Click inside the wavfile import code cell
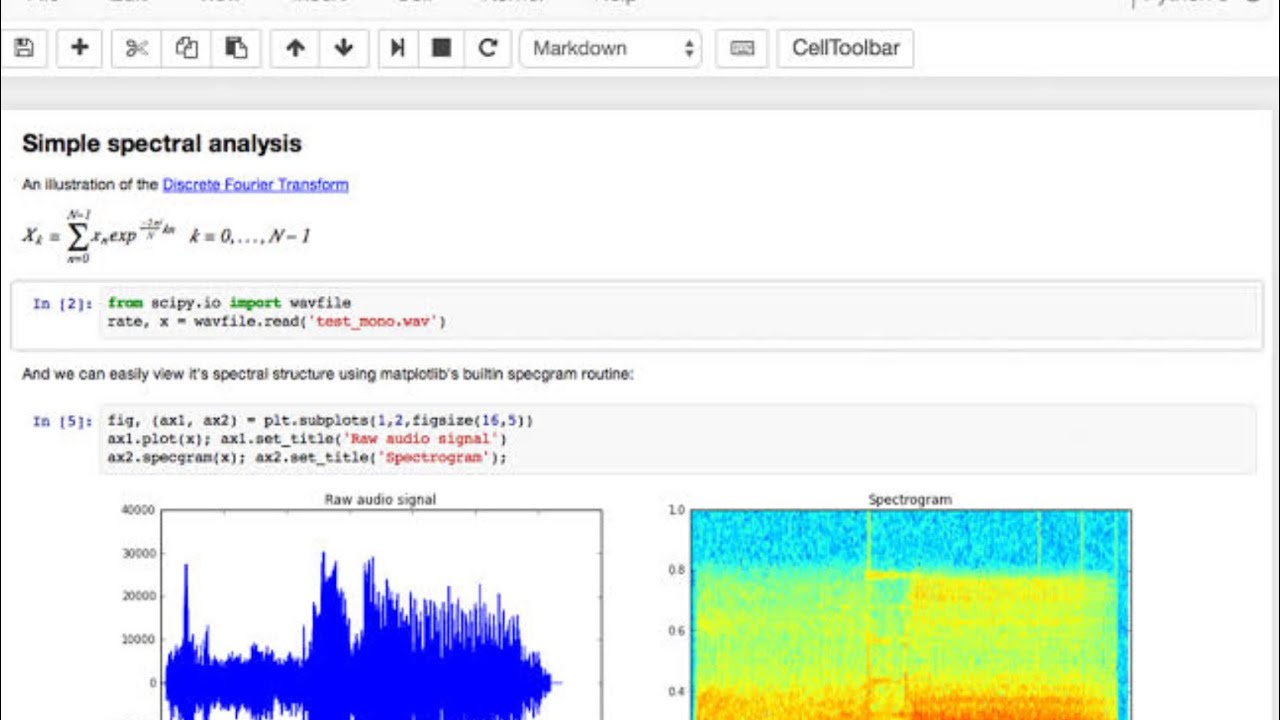 click(680, 313)
